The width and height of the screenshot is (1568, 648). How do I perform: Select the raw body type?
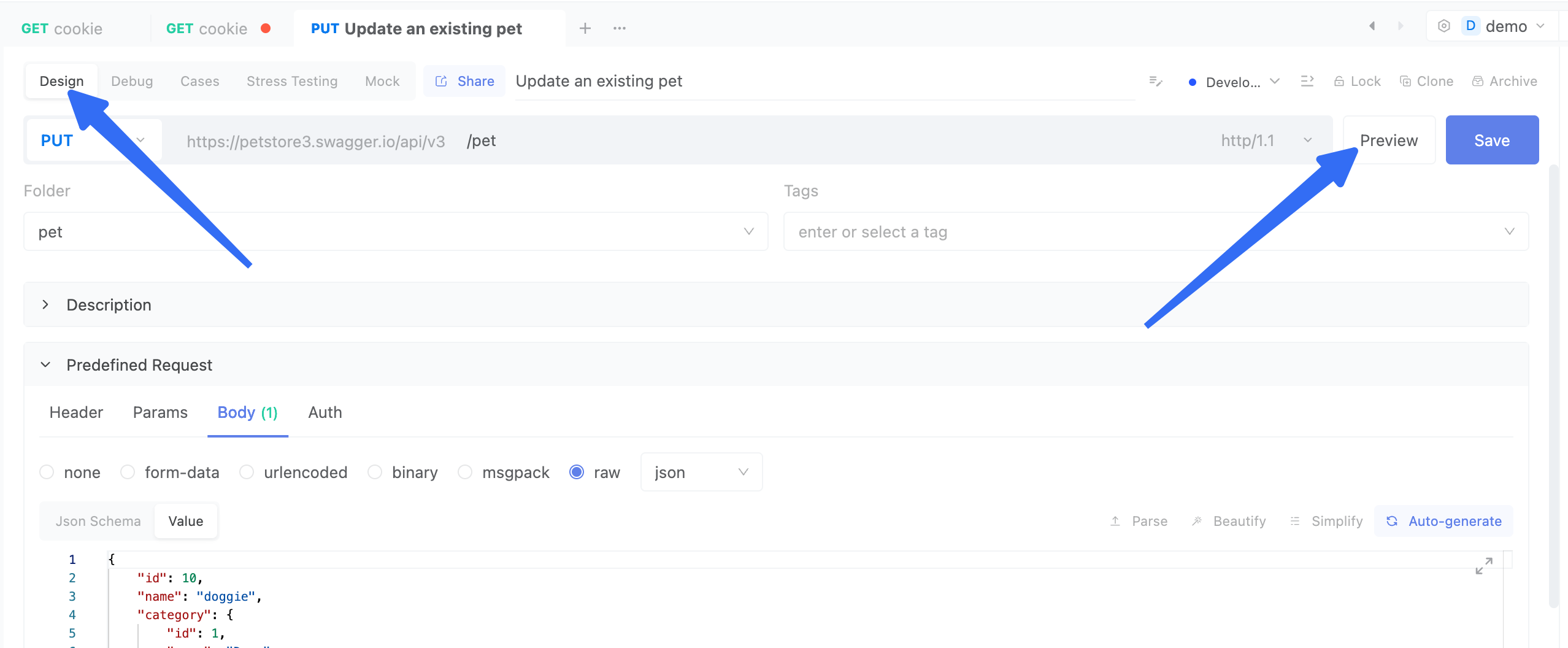[x=577, y=472]
